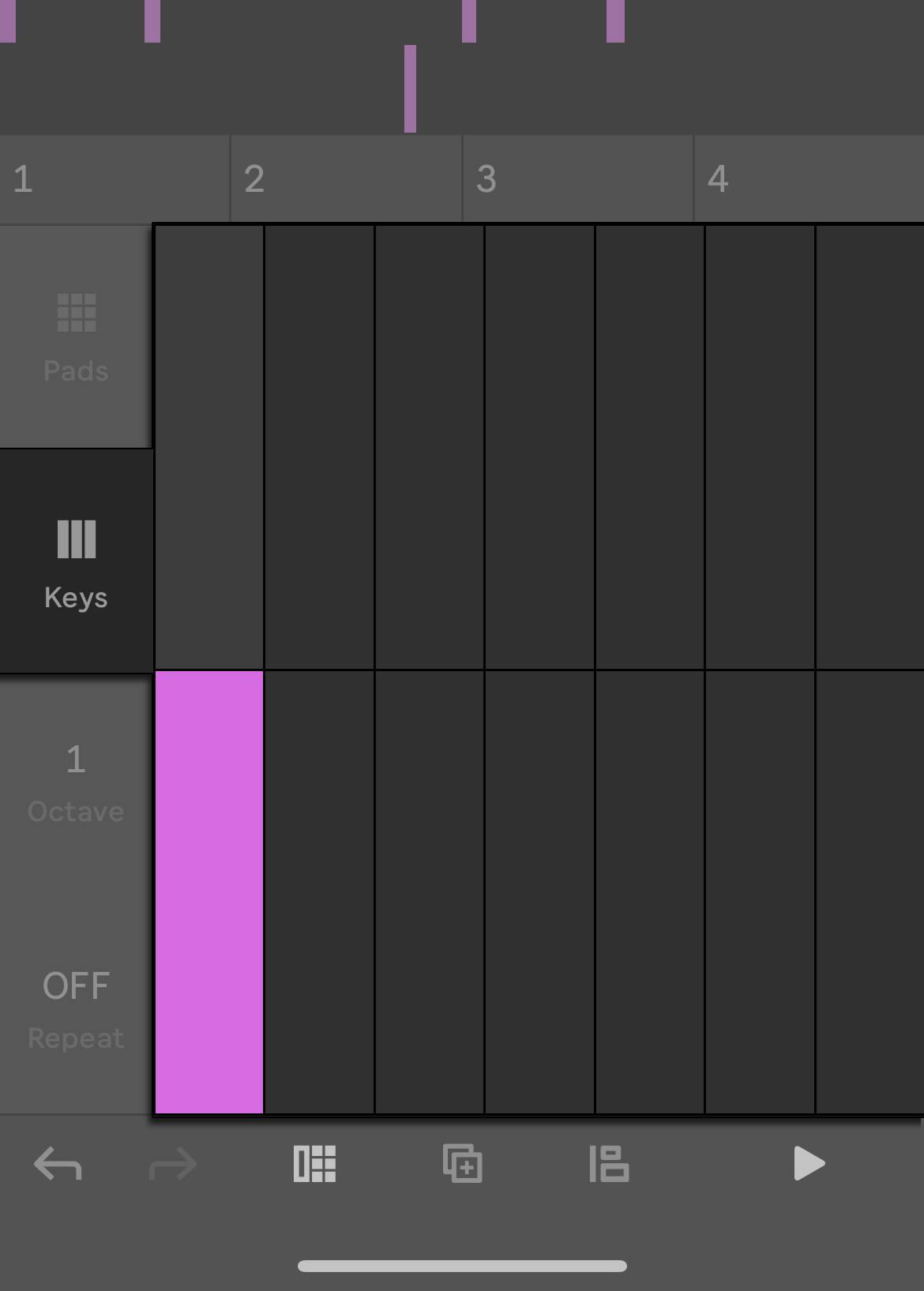Switch to the Keys tab
This screenshot has height=1291, width=924.
coord(76,561)
